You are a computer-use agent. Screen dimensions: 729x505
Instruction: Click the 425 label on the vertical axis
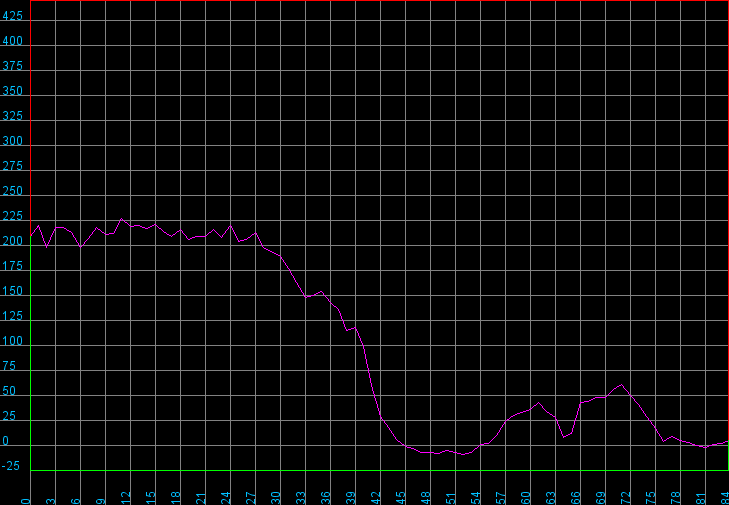(x=12, y=16)
